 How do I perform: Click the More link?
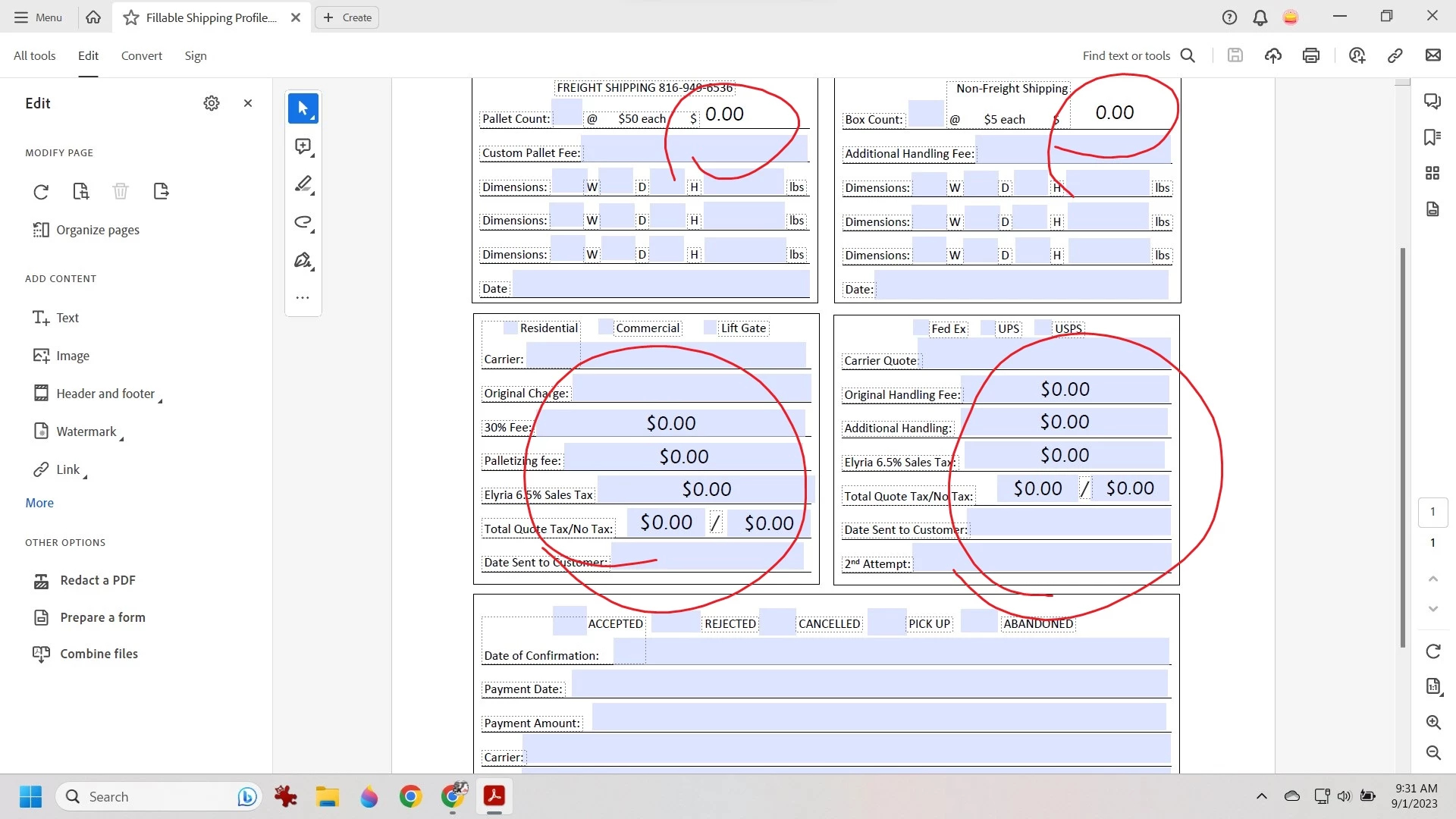pos(39,503)
